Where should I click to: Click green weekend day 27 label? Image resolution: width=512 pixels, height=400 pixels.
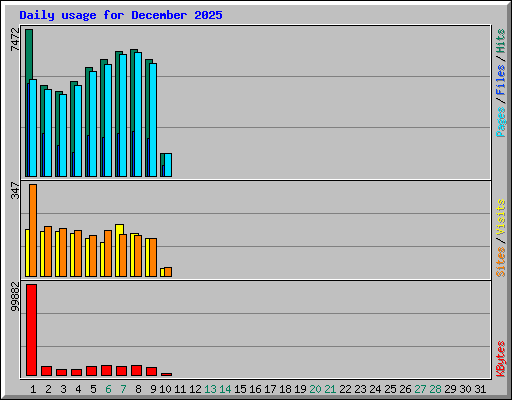[420, 389]
